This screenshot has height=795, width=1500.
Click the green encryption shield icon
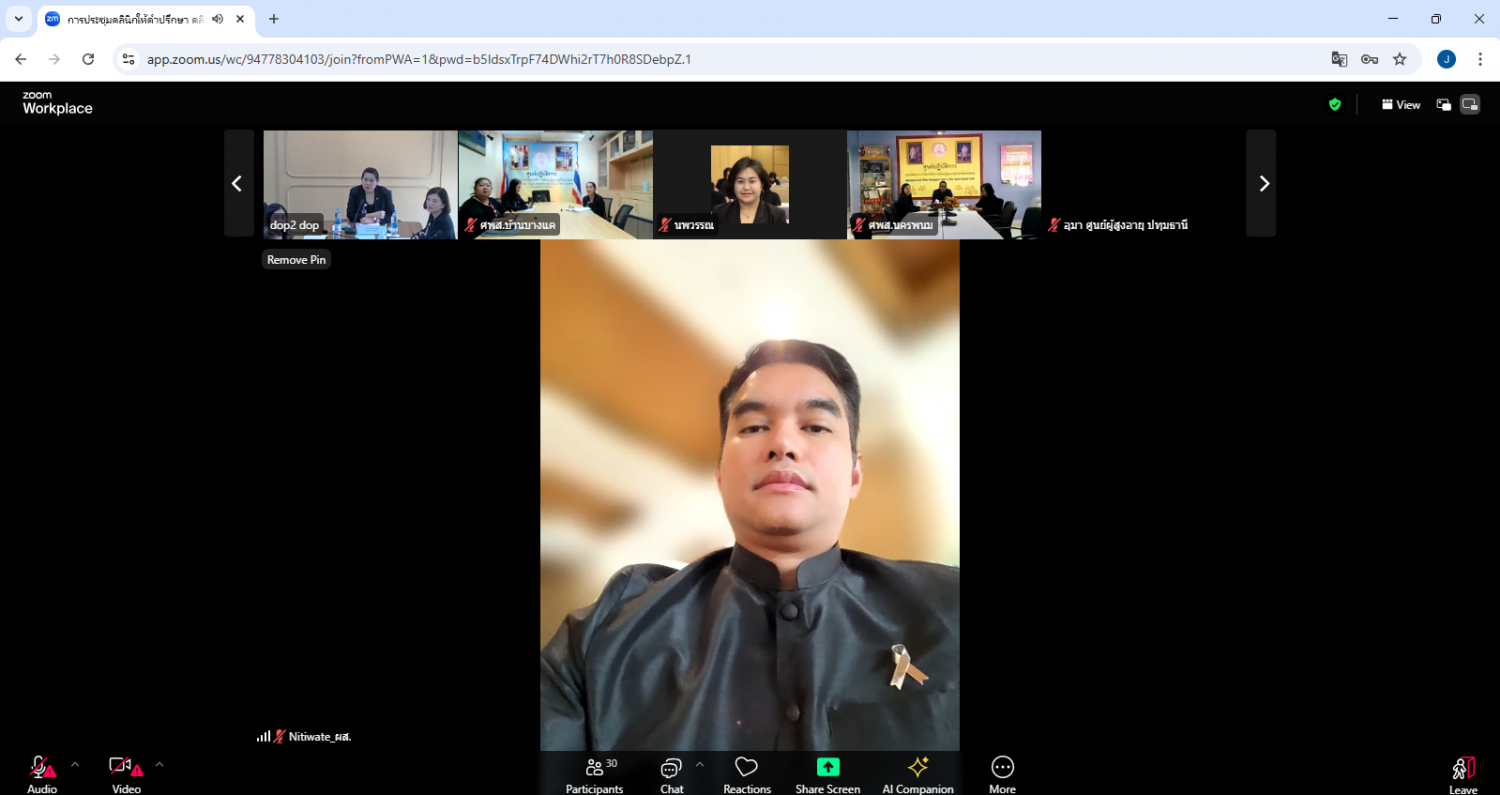coord(1334,104)
